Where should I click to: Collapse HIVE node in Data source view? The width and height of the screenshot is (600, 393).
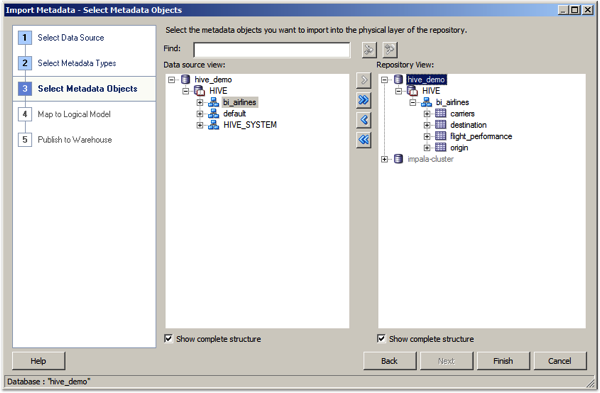tap(186, 91)
